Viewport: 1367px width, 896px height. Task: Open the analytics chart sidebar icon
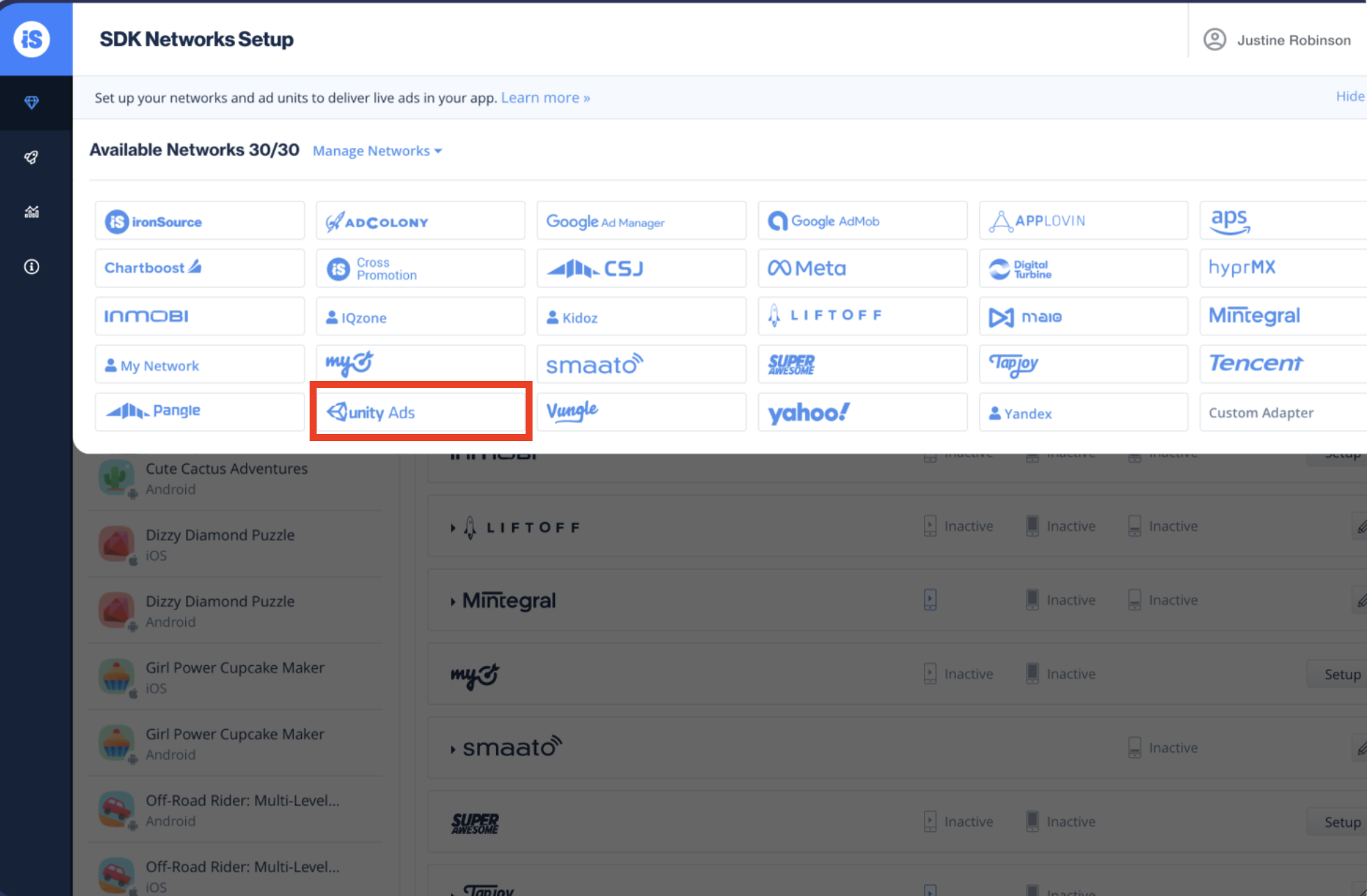(31, 212)
